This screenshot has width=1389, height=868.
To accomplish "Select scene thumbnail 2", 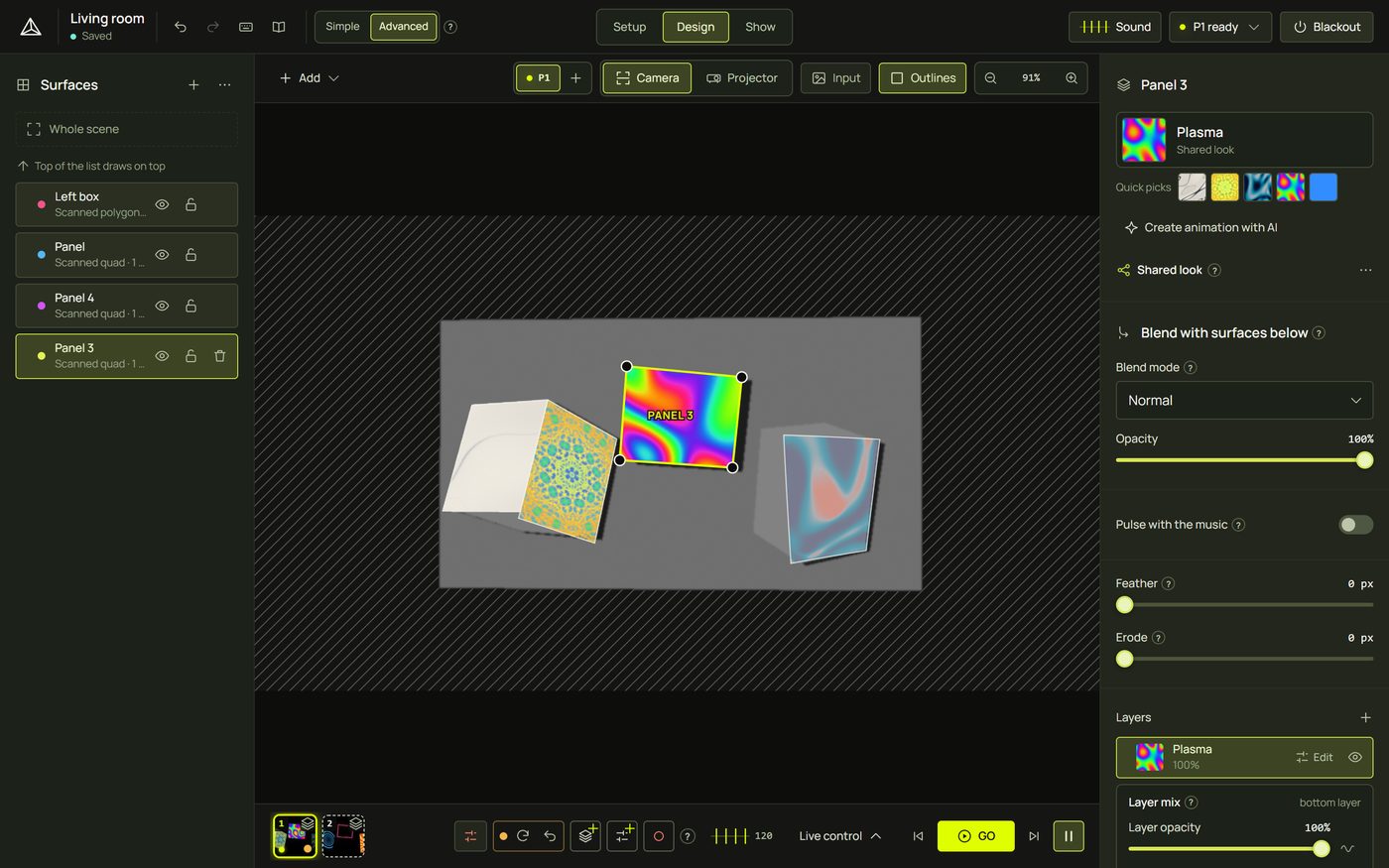I will click(343, 836).
